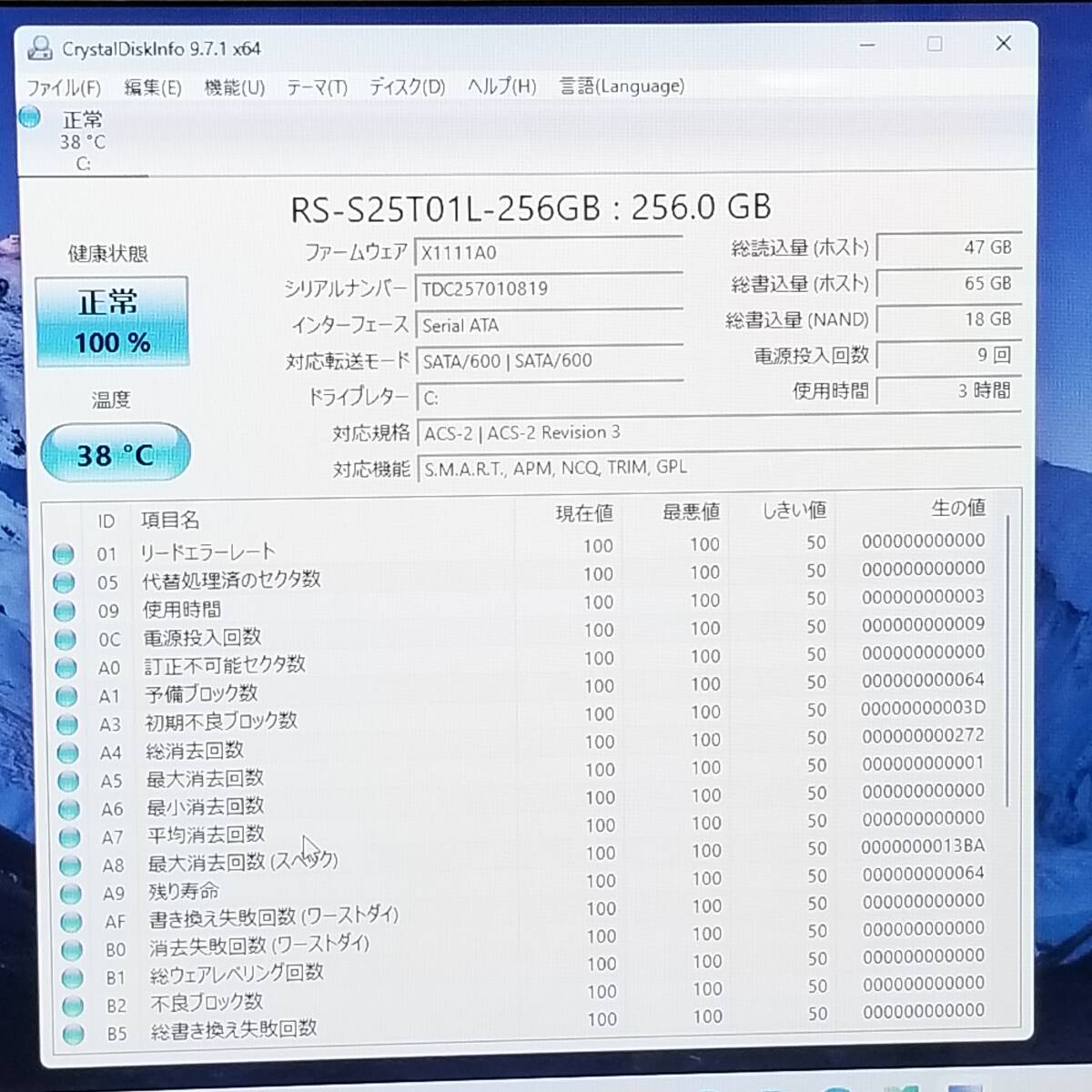Click status orb for B0 消去失敗回数
This screenshot has height=1092, width=1092.
(x=72, y=950)
